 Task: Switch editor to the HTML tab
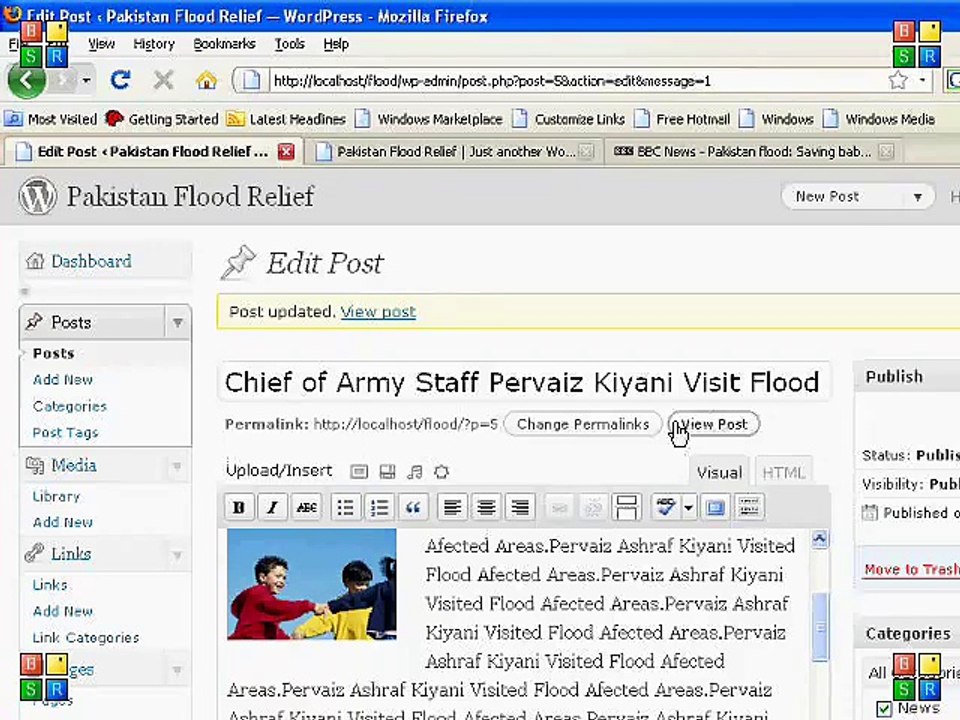click(x=783, y=473)
